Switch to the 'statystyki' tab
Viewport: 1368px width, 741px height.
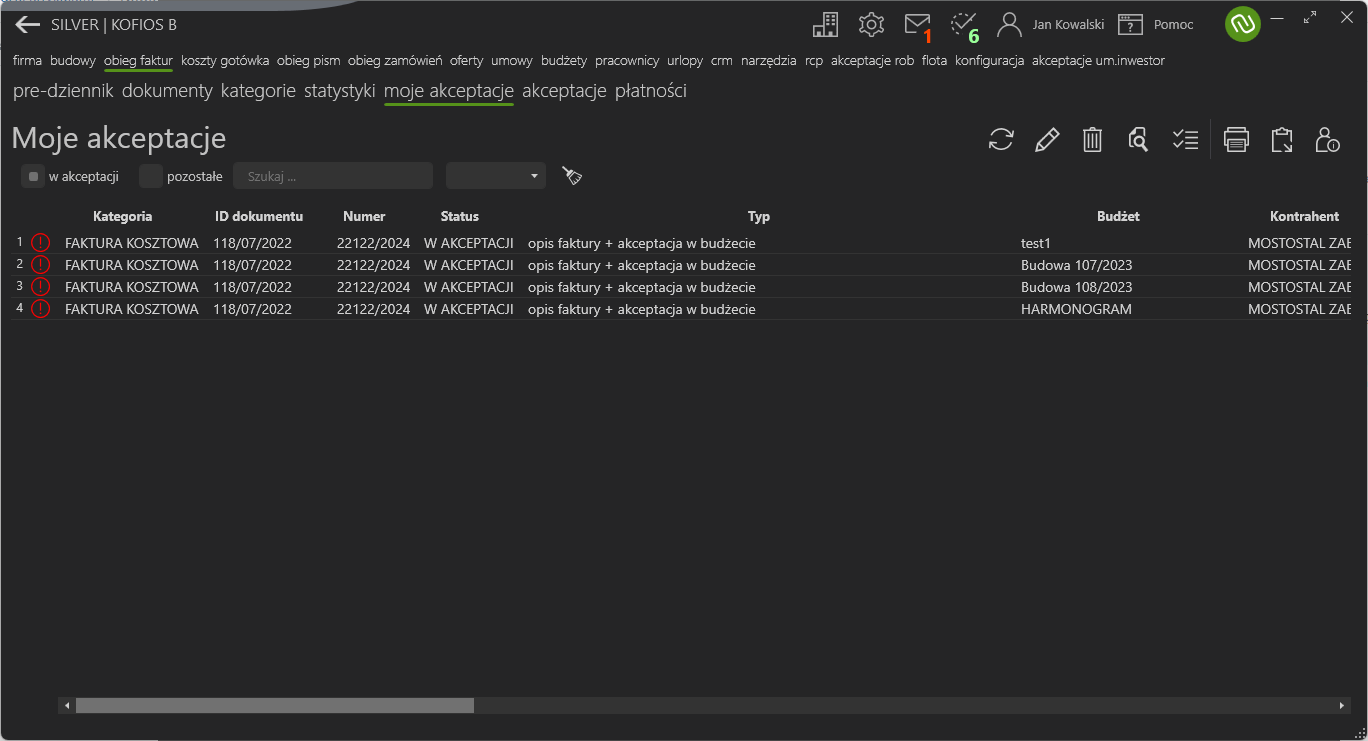coord(340,91)
